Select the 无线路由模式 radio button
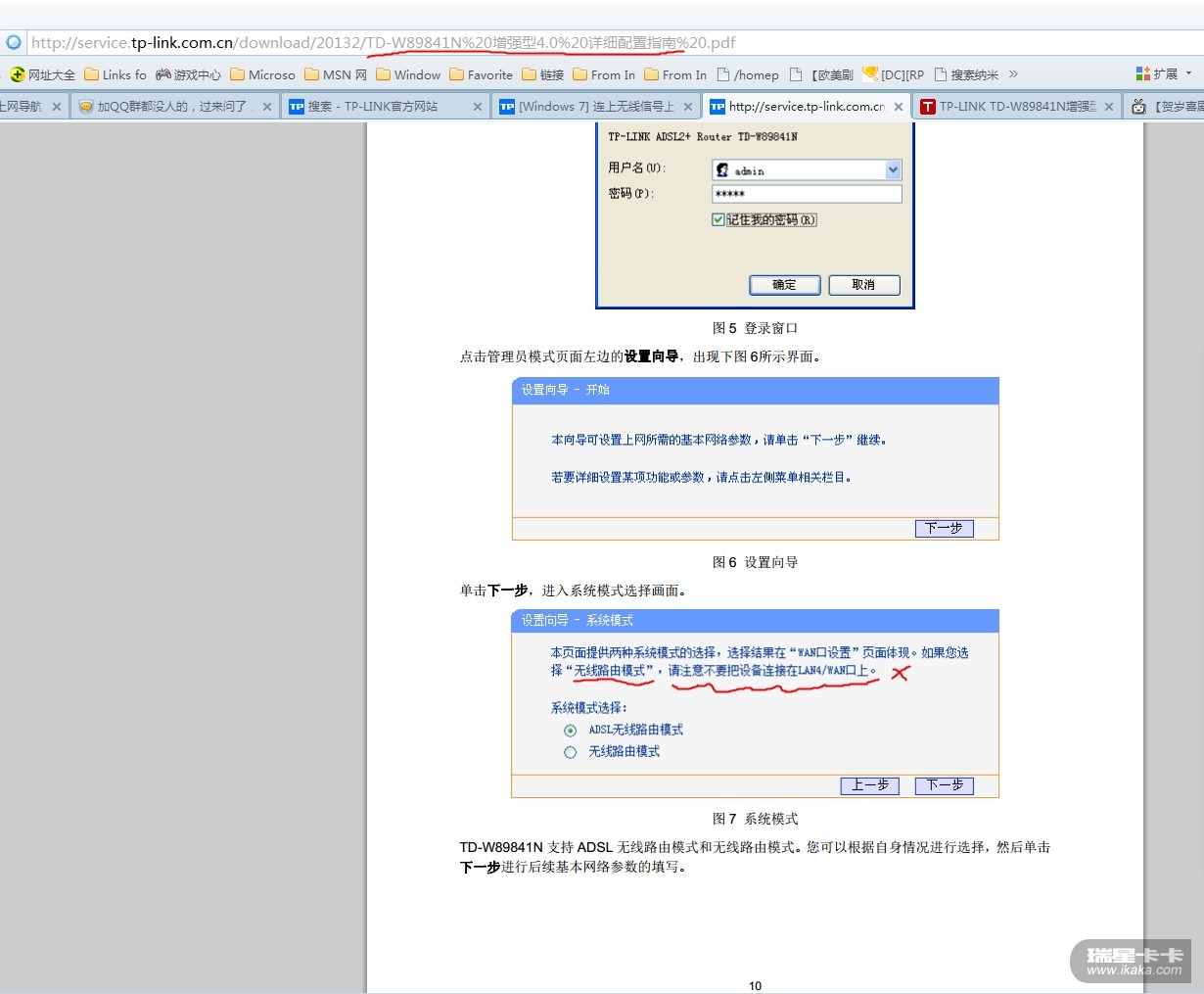The width and height of the screenshot is (1204, 994). (570, 752)
